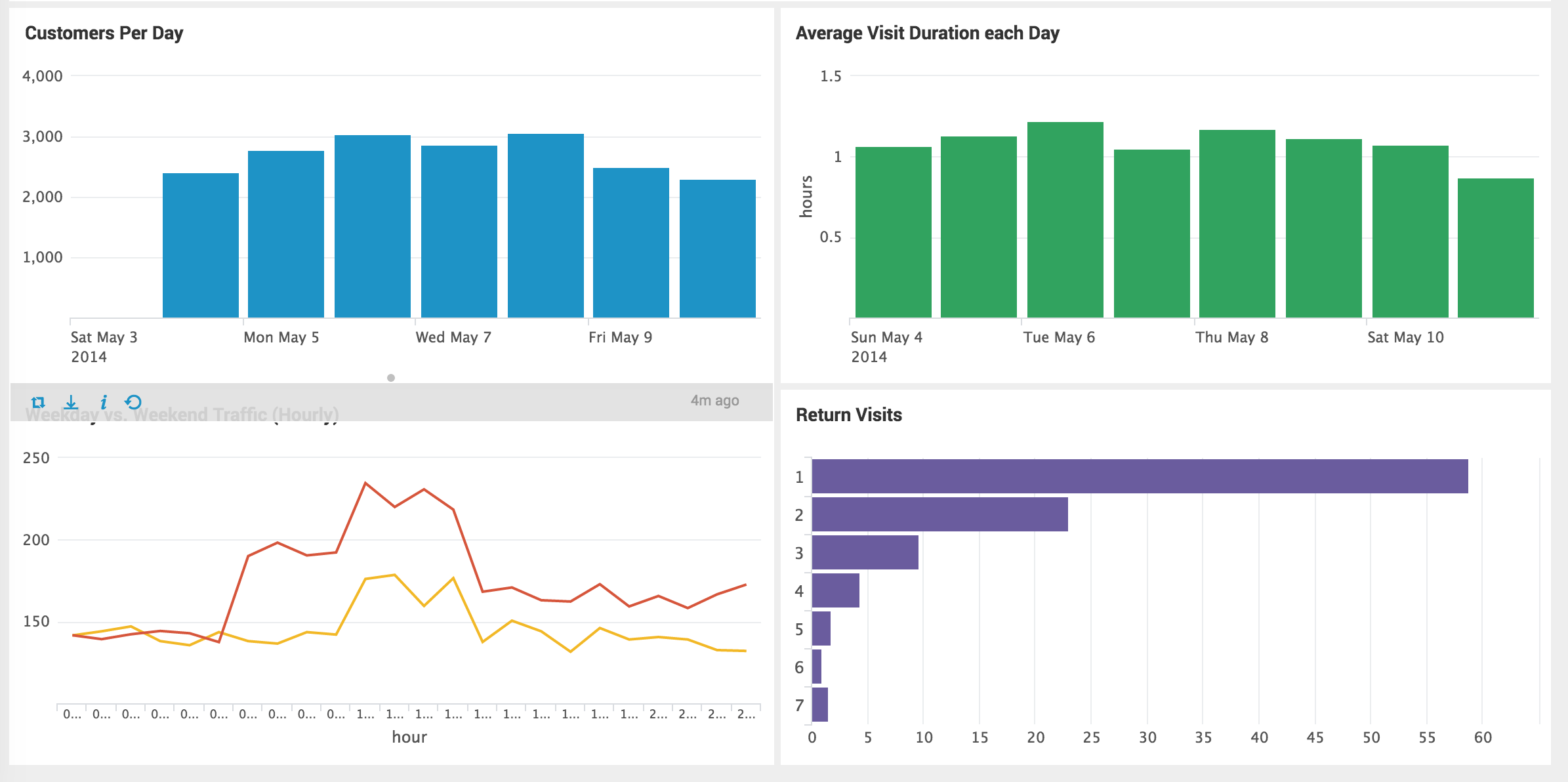Click the '4,000' y-axis value
Screen dimensions: 1568x782
43,76
